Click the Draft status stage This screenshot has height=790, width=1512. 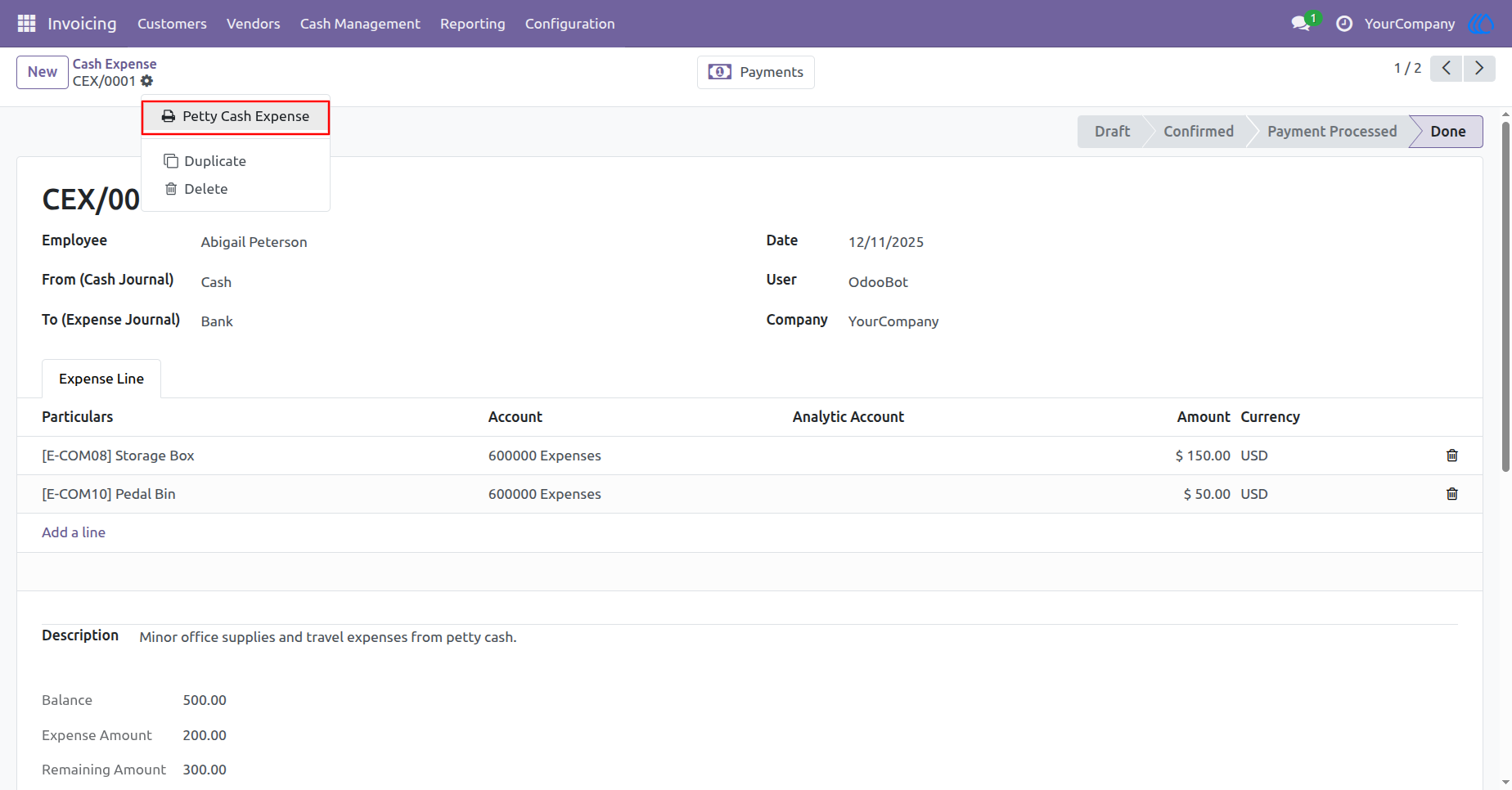coord(1112,132)
